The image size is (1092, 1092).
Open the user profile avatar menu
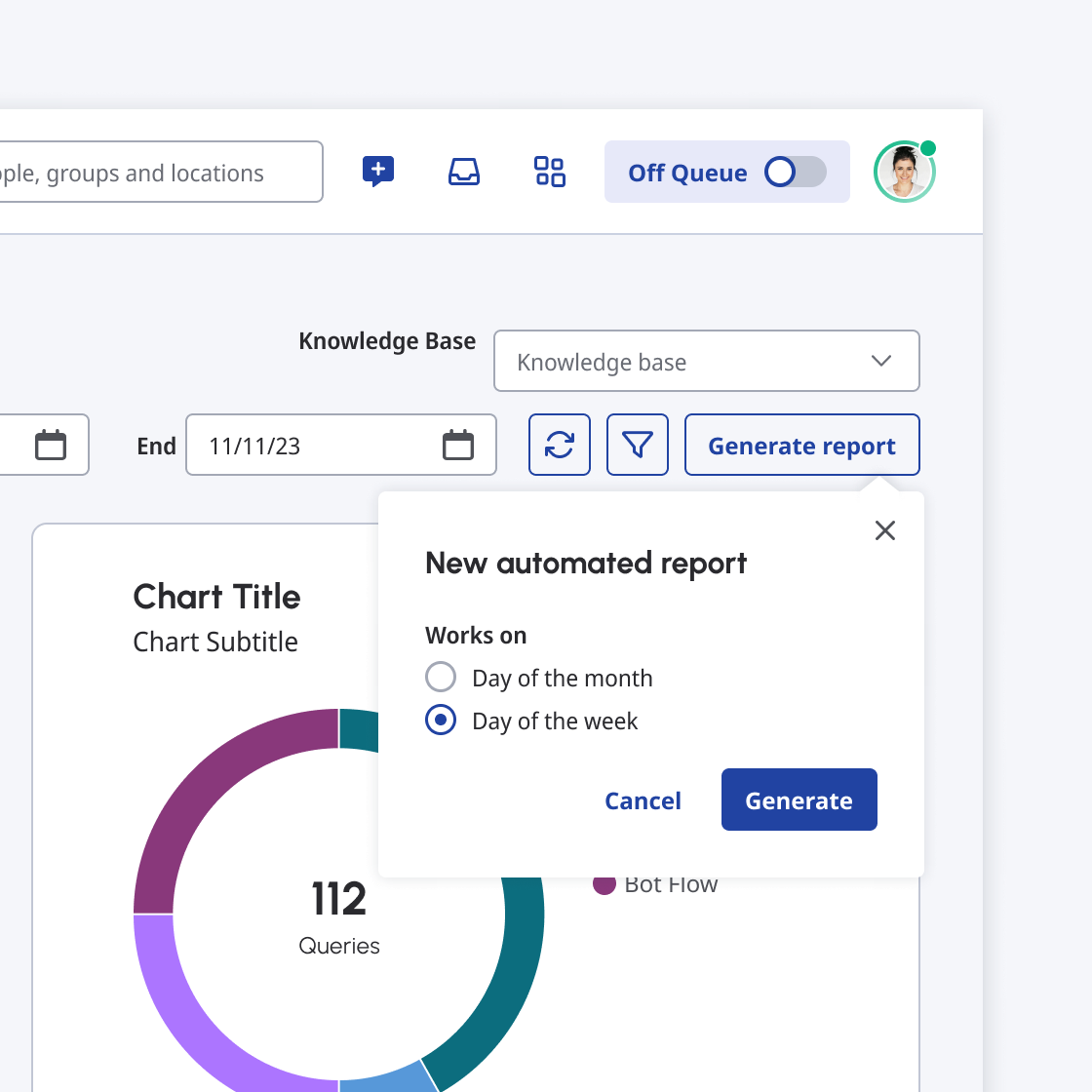tap(905, 172)
